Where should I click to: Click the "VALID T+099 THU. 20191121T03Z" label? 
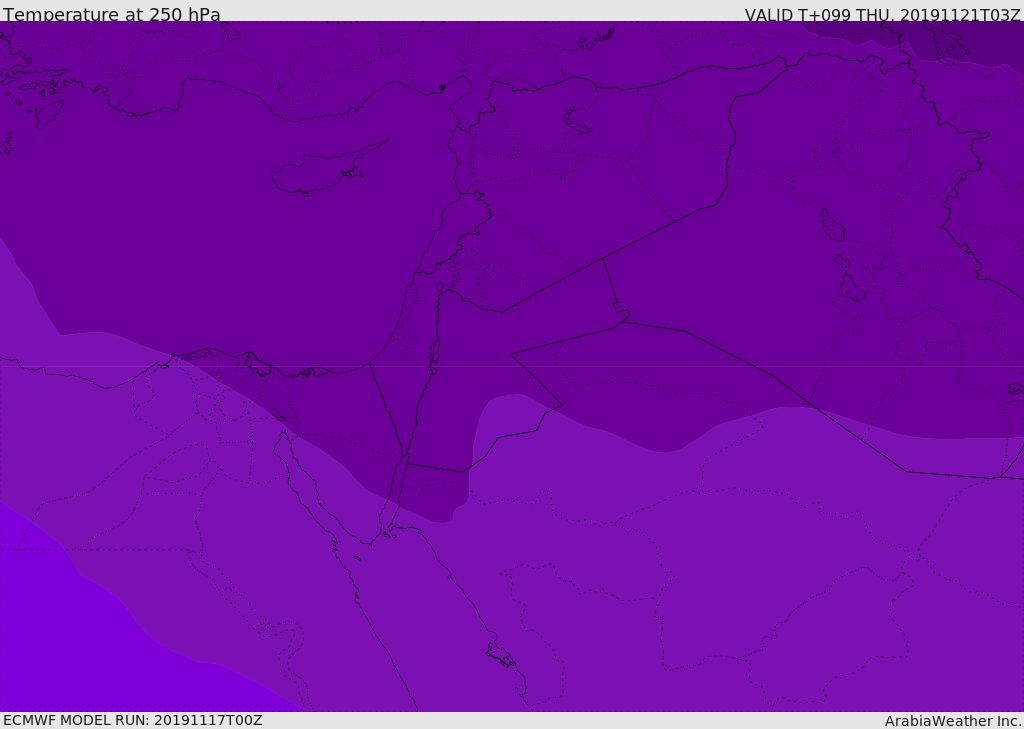coord(882,15)
